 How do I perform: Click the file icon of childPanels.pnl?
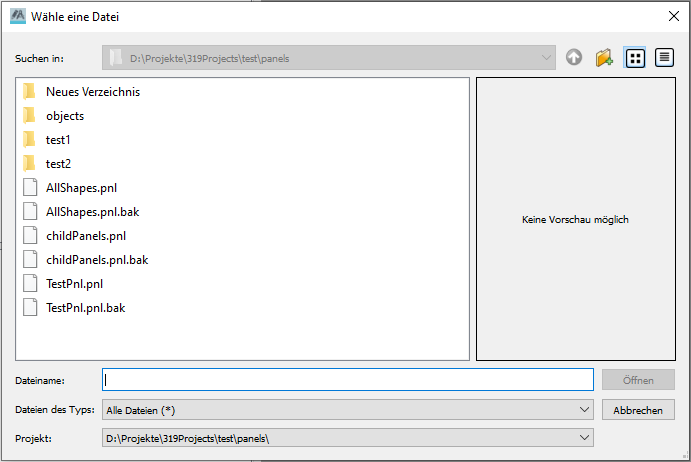(30, 235)
